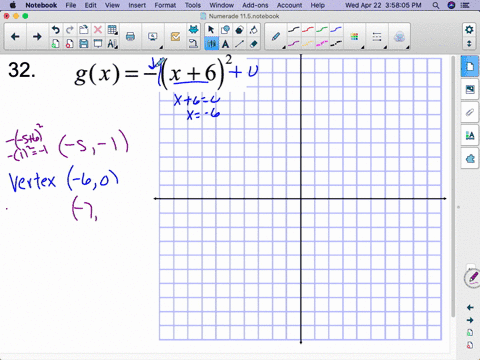Open the macOS Control Center icon
The height and width of the screenshot is (360, 480).
coord(465,5)
